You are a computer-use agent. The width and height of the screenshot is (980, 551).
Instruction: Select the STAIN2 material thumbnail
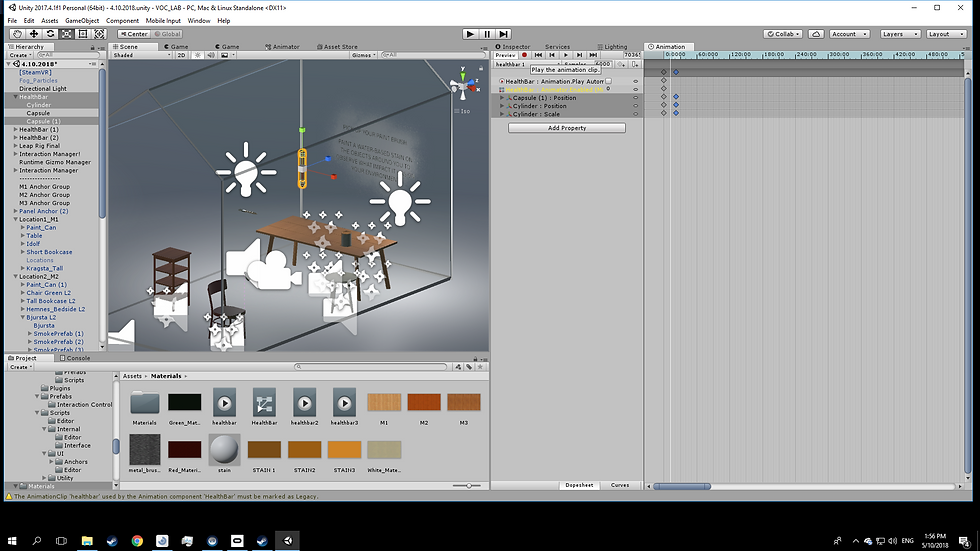[304, 450]
